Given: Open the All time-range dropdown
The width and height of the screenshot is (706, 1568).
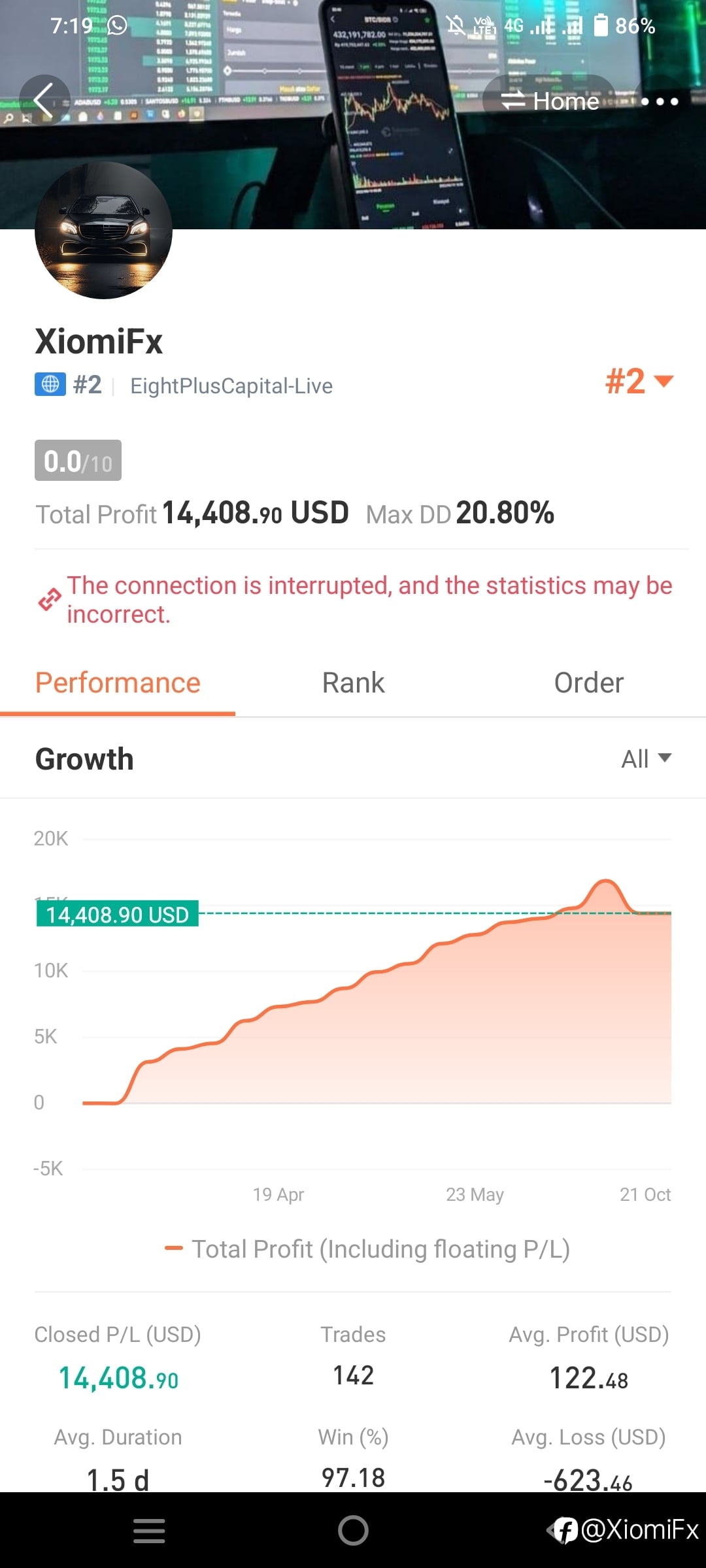Looking at the screenshot, I should coord(646,759).
